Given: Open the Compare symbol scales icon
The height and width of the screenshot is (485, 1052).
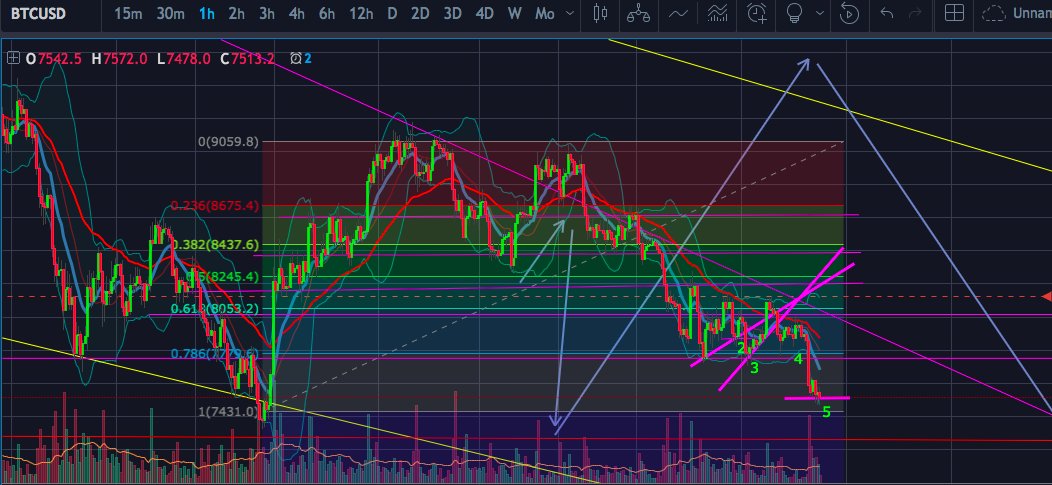Looking at the screenshot, I should [637, 13].
